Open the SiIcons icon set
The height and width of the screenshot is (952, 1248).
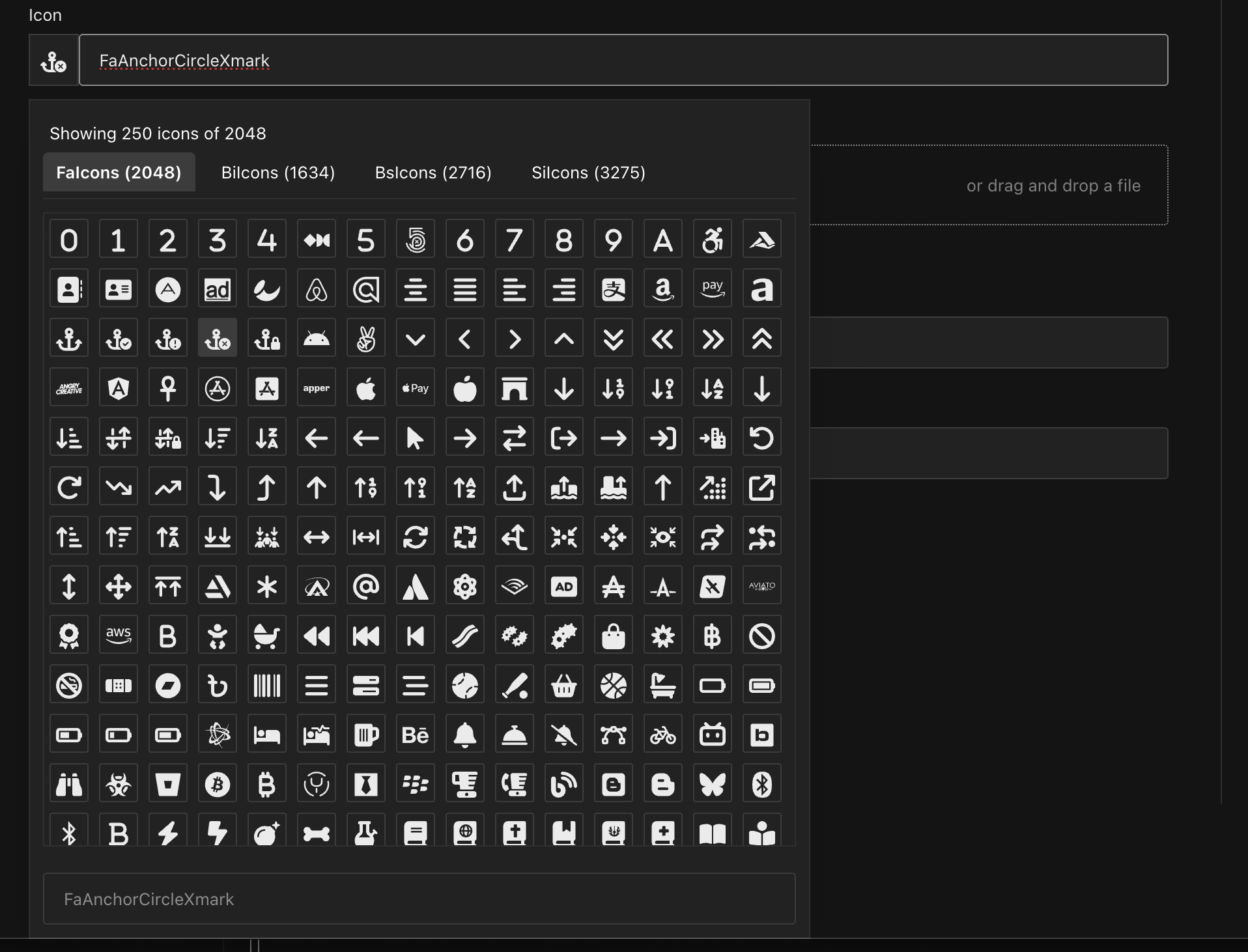click(x=587, y=172)
